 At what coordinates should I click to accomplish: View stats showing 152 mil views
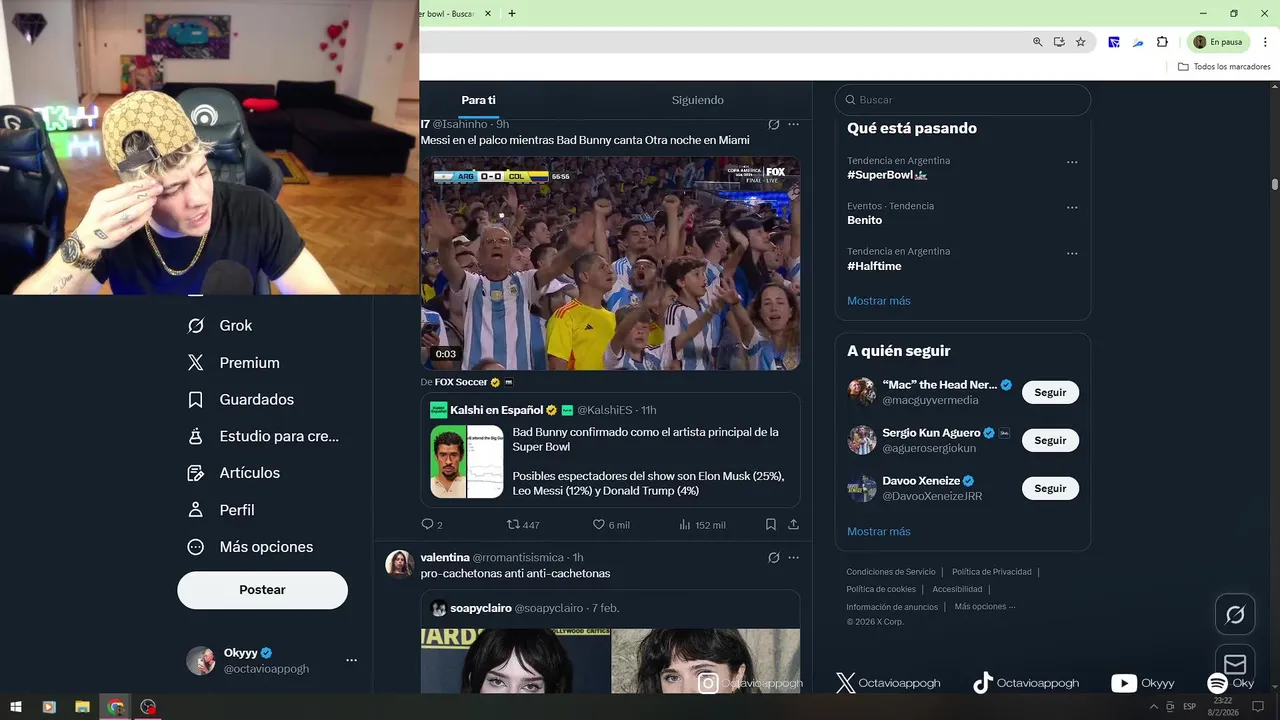702,524
